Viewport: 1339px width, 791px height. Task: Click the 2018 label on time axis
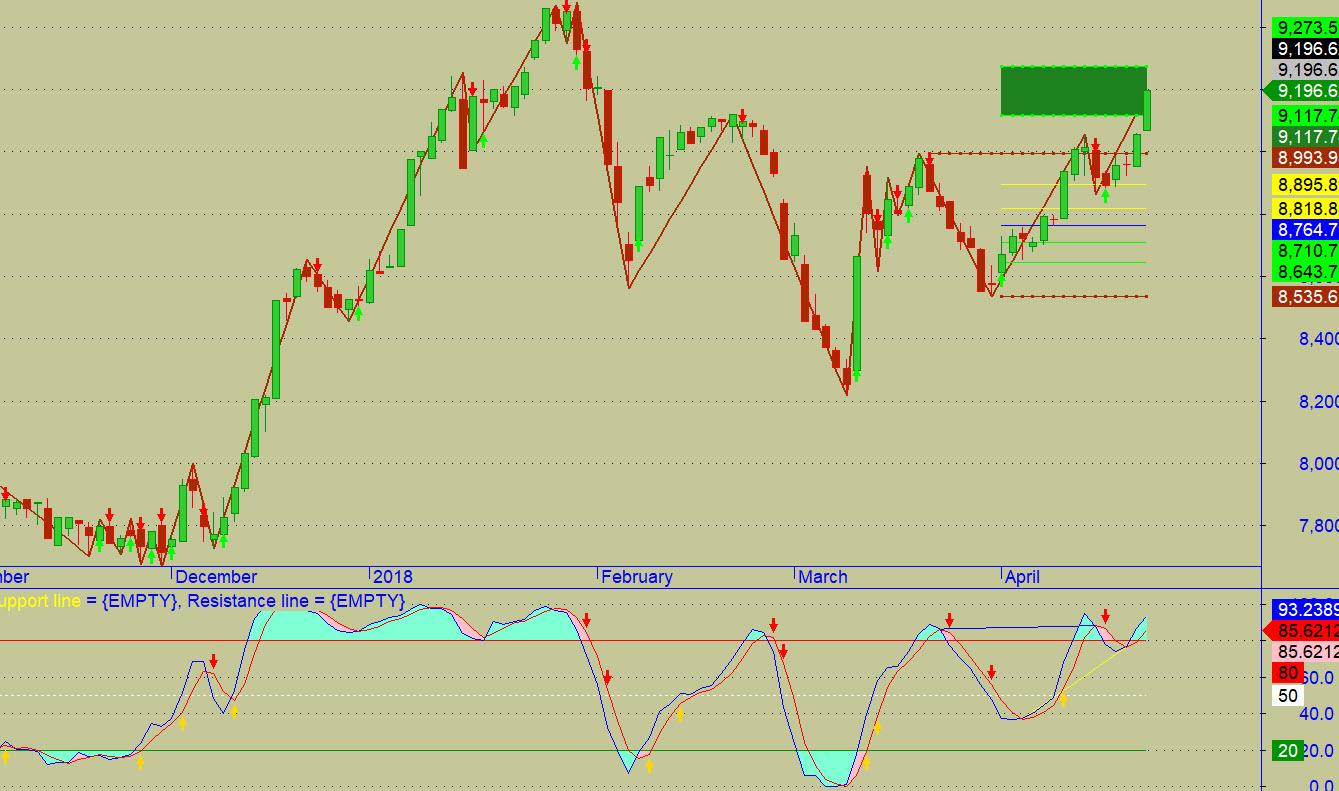[x=392, y=577]
